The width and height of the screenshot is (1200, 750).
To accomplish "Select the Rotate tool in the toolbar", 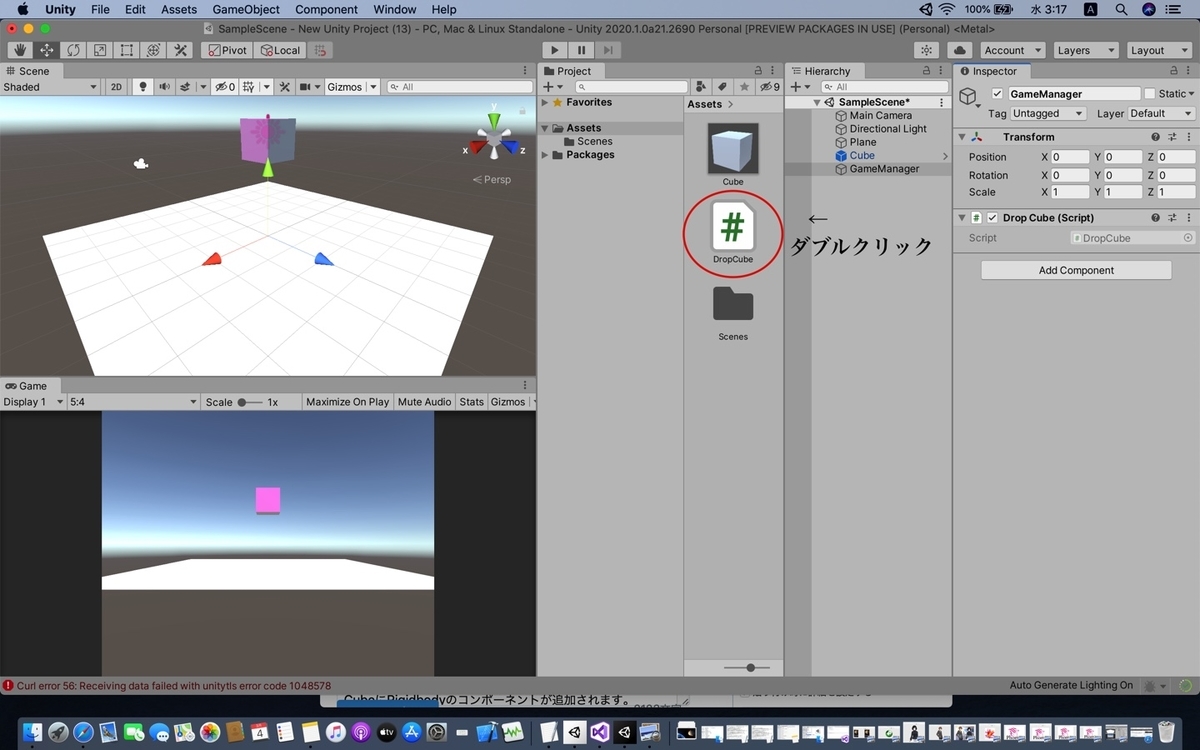I will 73,50.
